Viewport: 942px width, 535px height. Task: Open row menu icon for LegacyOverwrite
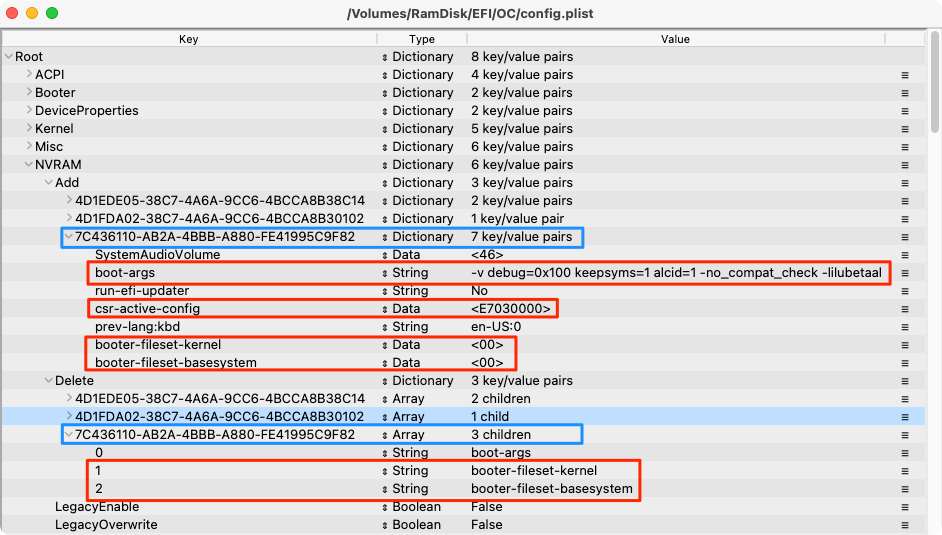tap(905, 525)
